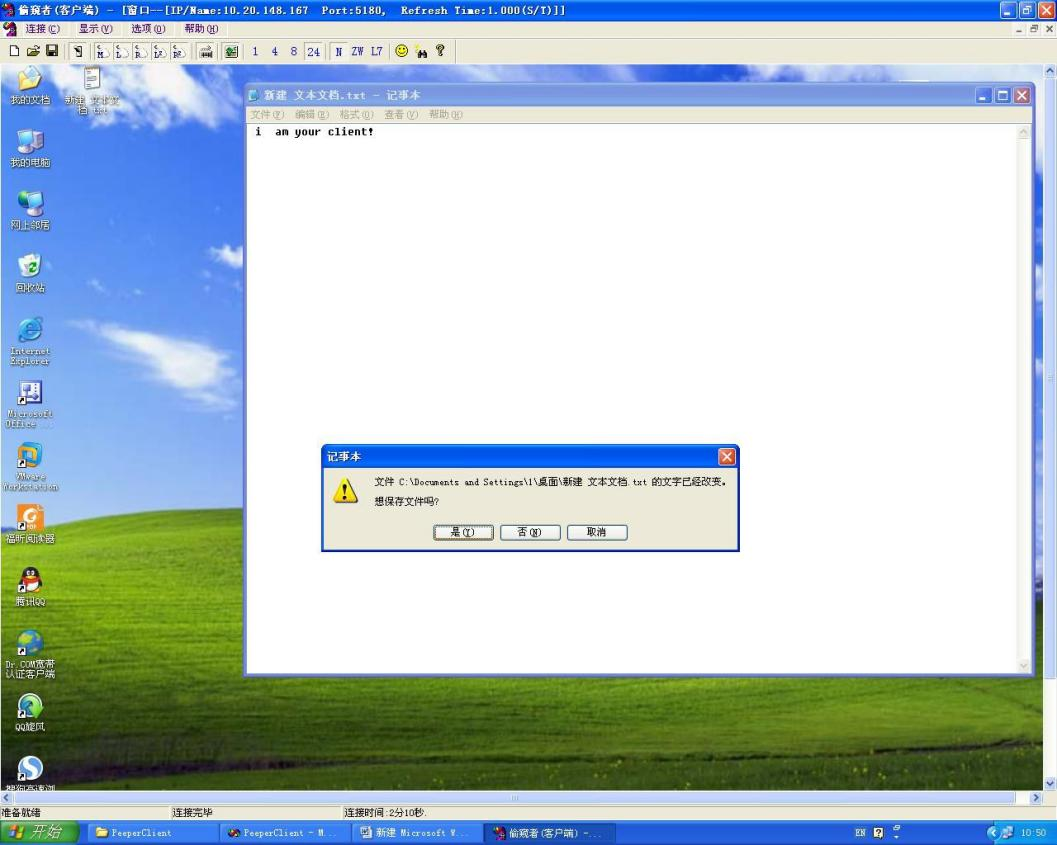This screenshot has width=1057, height=845.
Task: Click in the Notepad text editing area
Action: coord(632,398)
